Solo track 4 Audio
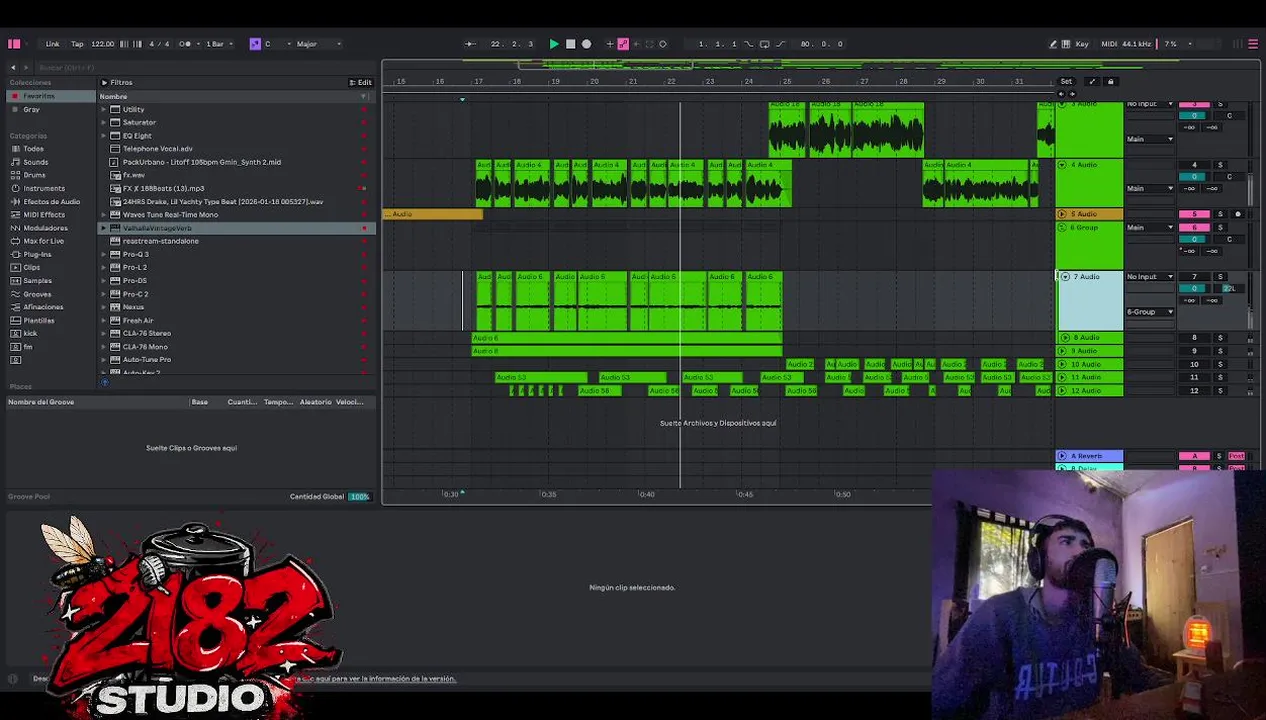This screenshot has height=720, width=1266. point(1220,165)
